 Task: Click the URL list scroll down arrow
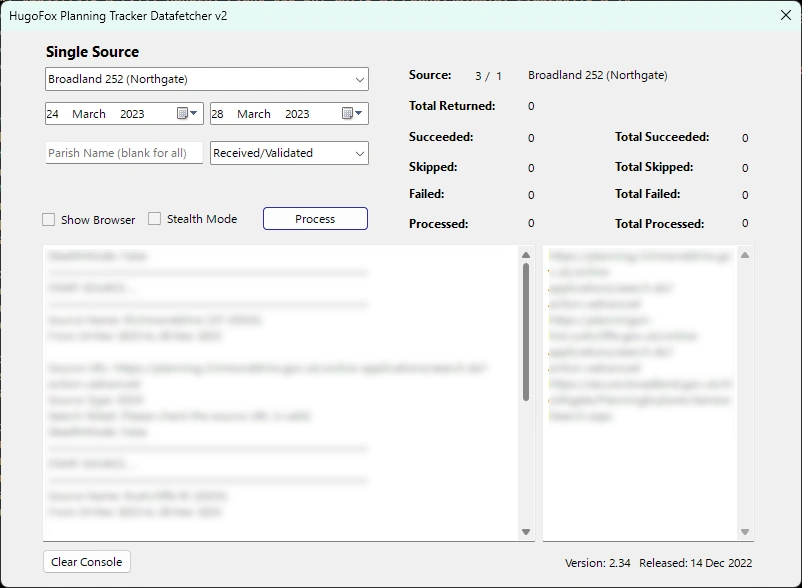coord(745,532)
